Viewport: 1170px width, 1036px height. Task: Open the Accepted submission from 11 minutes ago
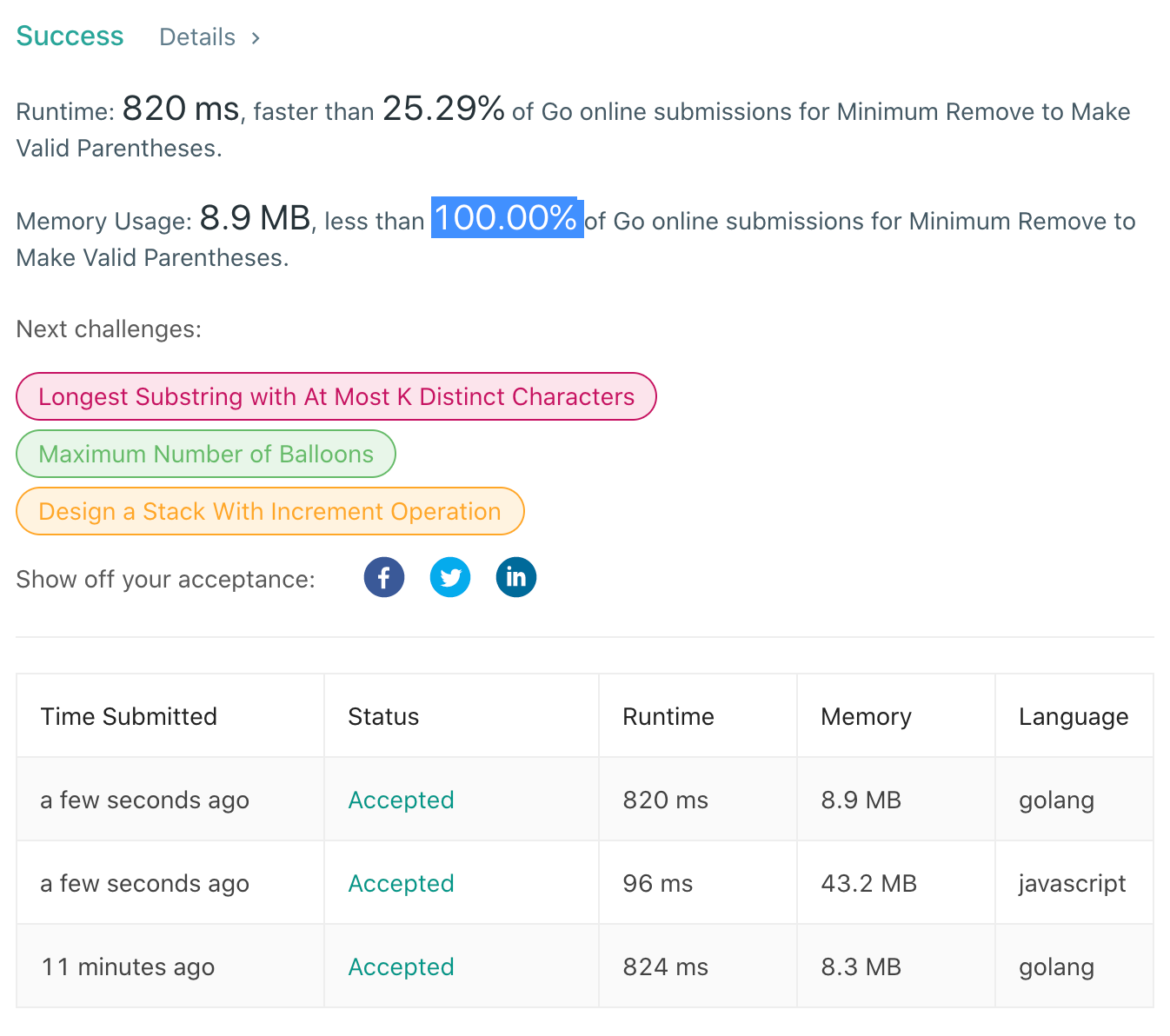[x=401, y=966]
